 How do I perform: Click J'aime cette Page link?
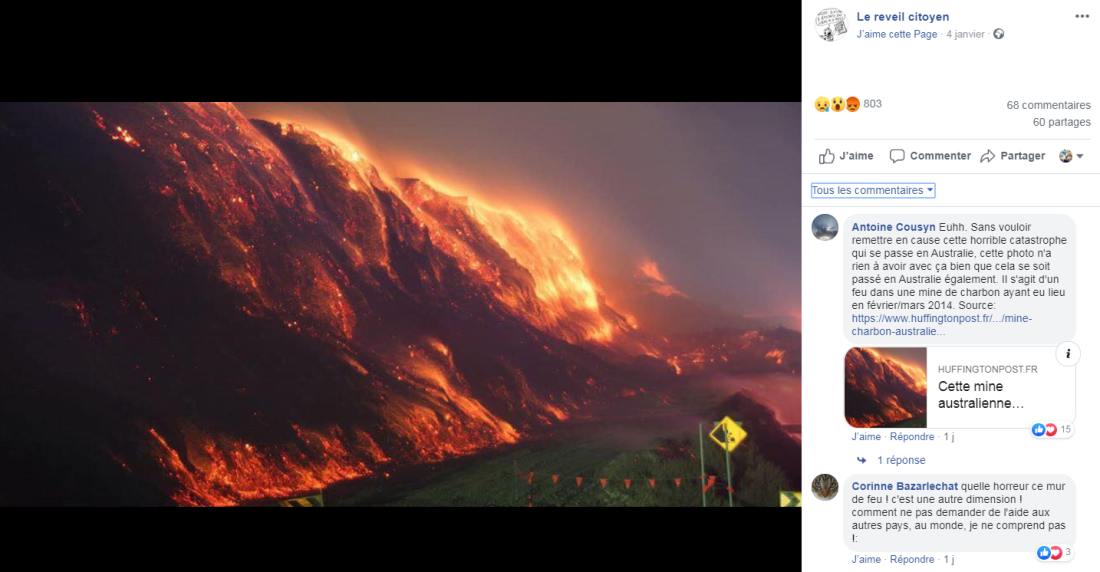(897, 34)
